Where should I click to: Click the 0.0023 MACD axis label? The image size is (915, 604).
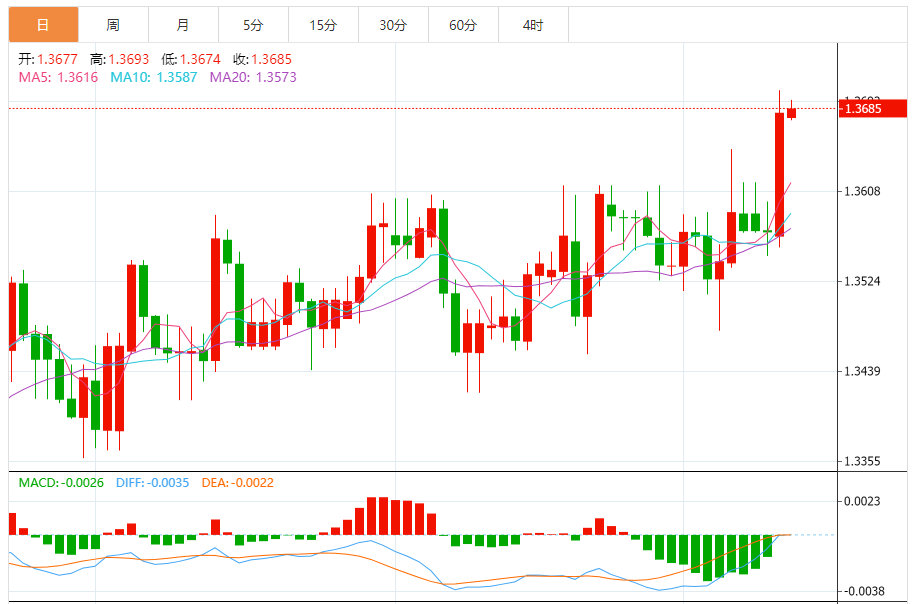[x=862, y=501]
